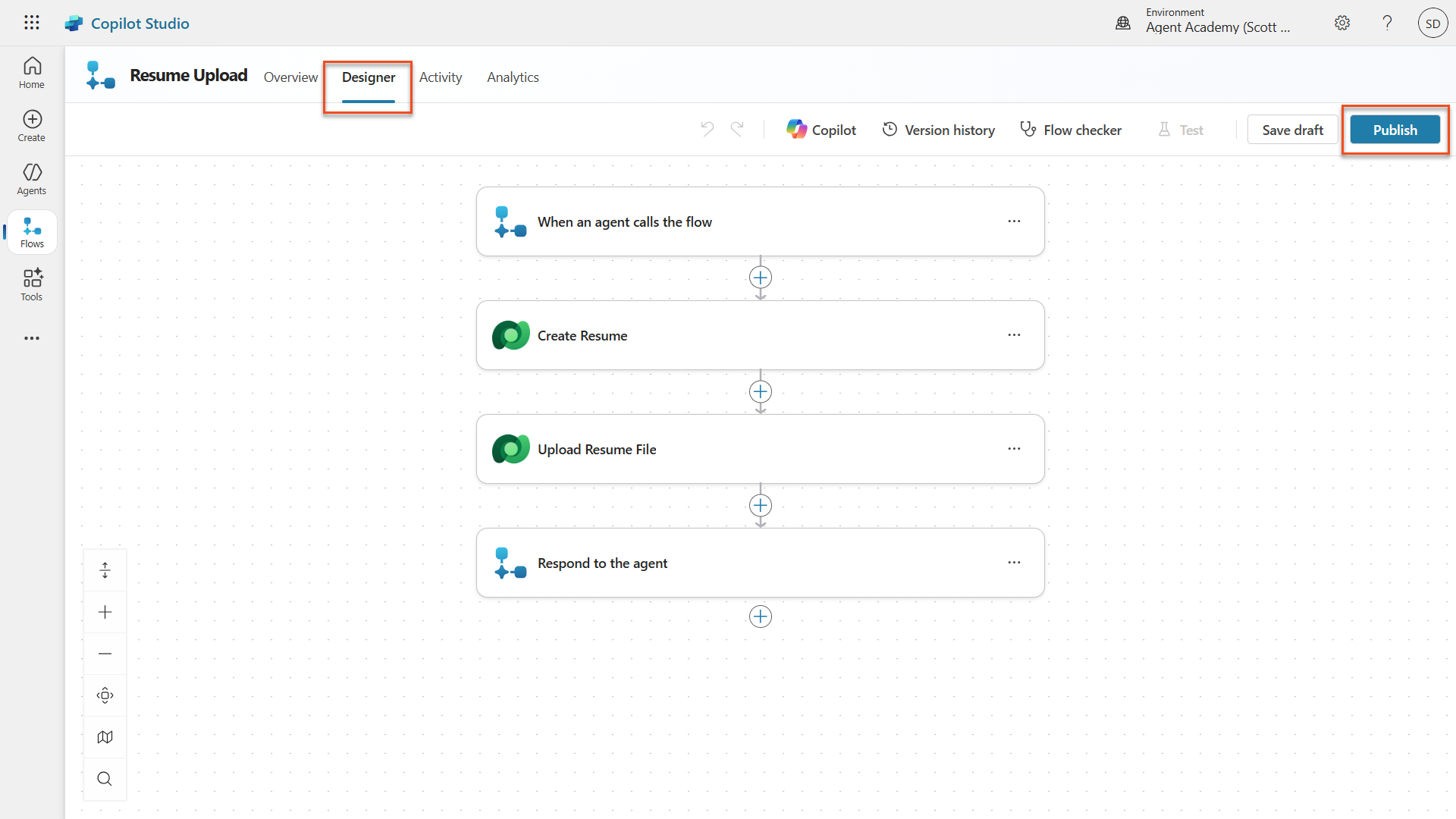This screenshot has height=819, width=1456.
Task: Open ellipsis menu on Upload Resume File
Action: click(1014, 449)
